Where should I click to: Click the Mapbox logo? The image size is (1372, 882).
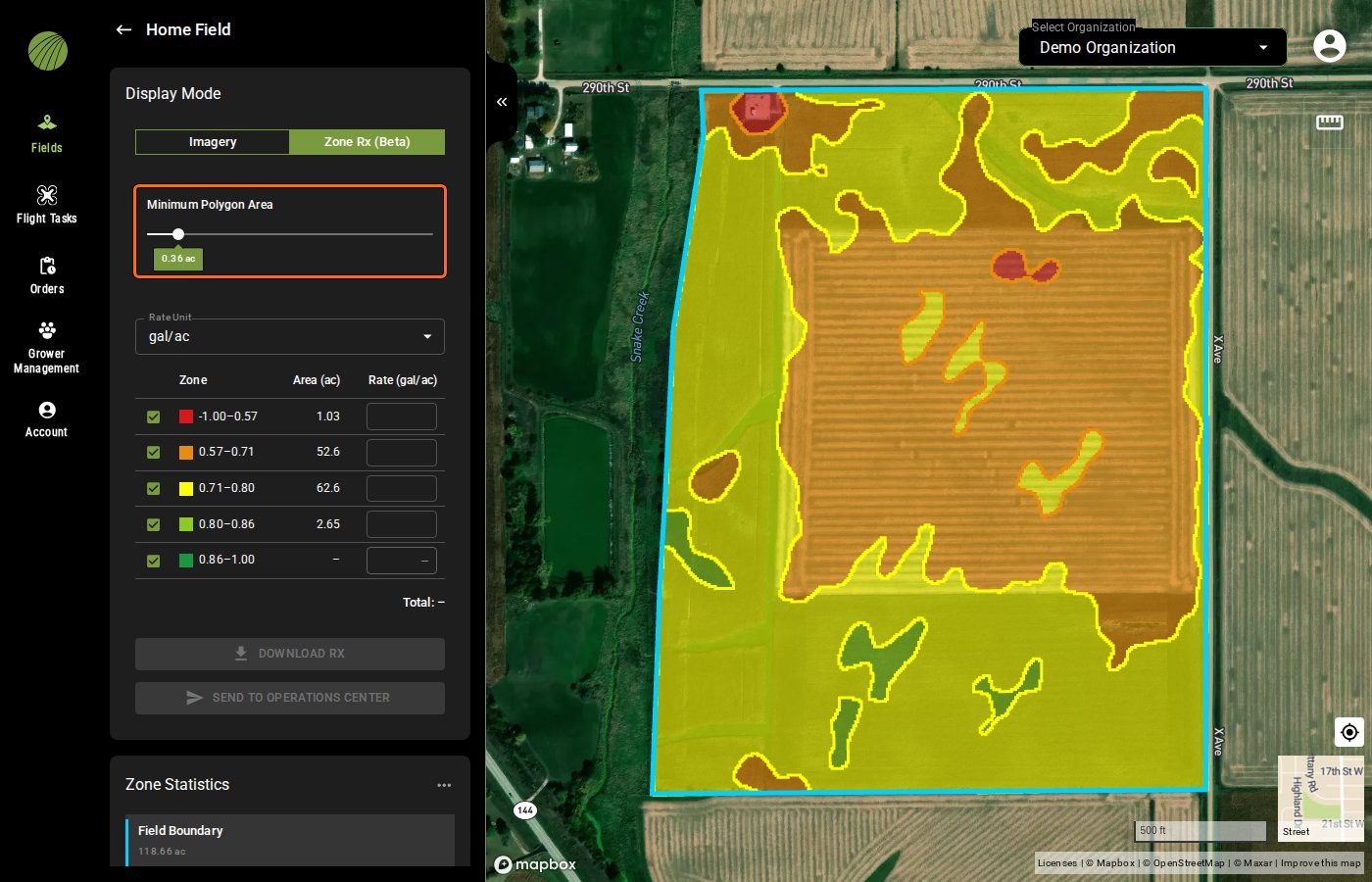(535, 864)
